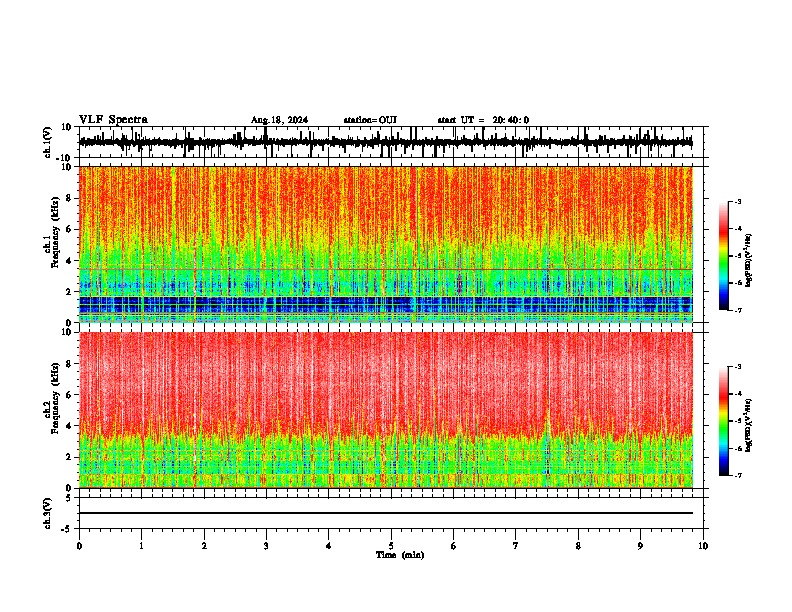This screenshot has width=792, height=612.
Task: Select the date text "Aug.18, 2024"
Action: [279, 120]
